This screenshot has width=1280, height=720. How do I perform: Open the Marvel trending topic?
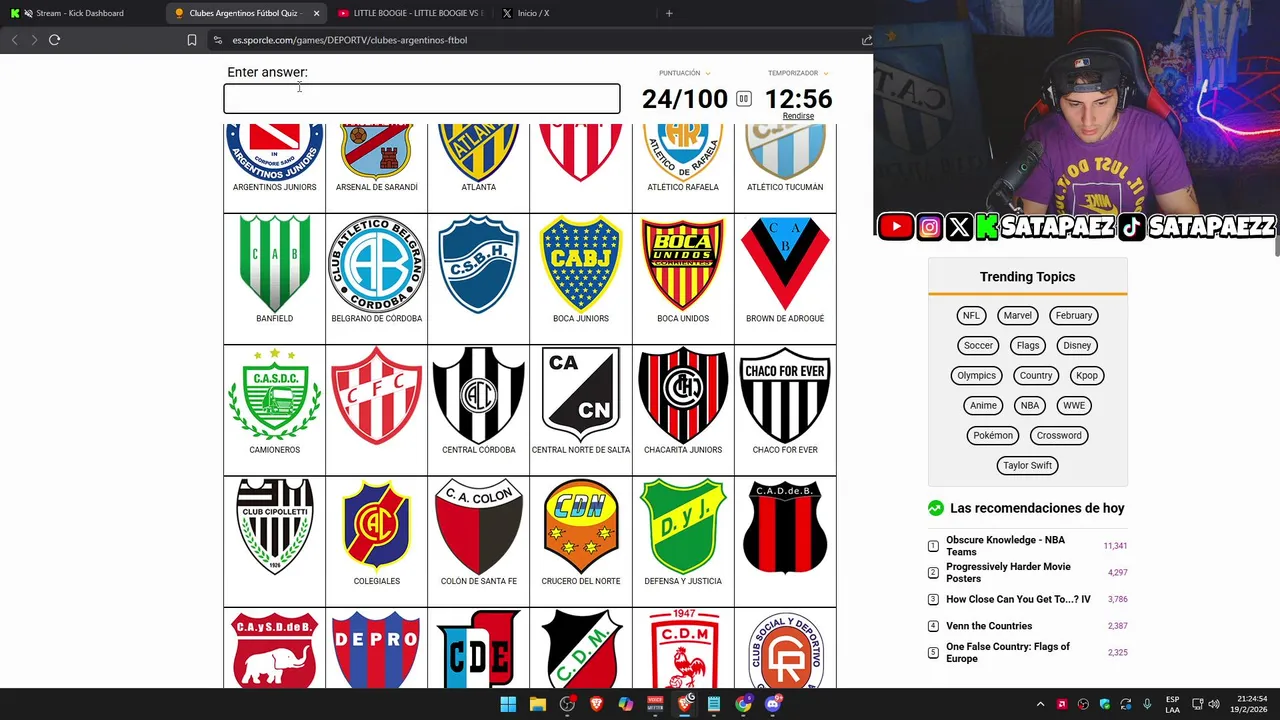point(1017,315)
